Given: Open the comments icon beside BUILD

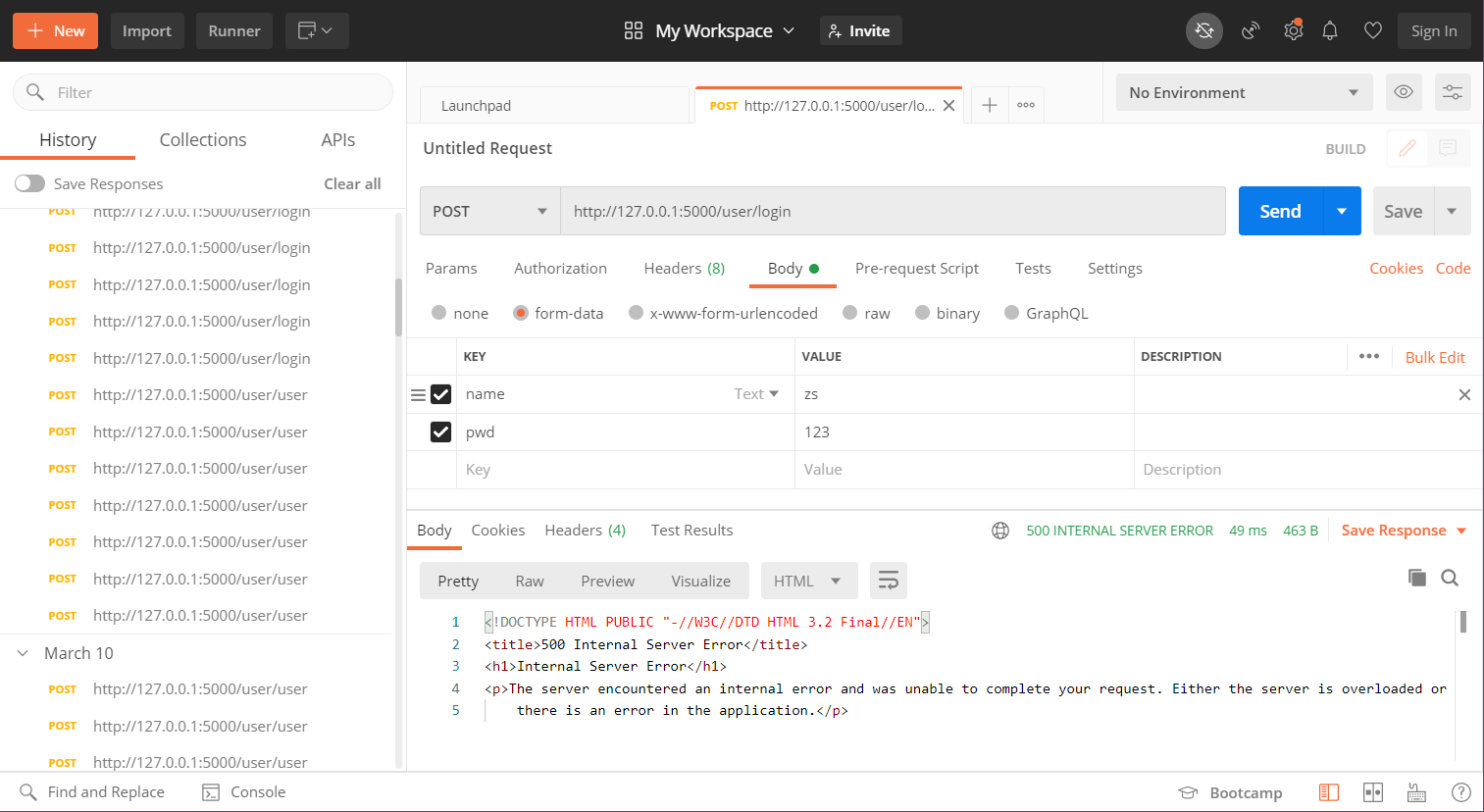Looking at the screenshot, I should click(x=1448, y=148).
